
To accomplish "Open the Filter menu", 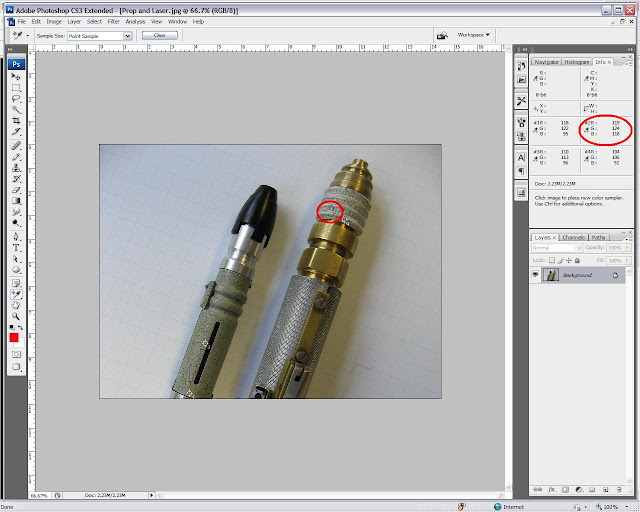I will point(113,22).
